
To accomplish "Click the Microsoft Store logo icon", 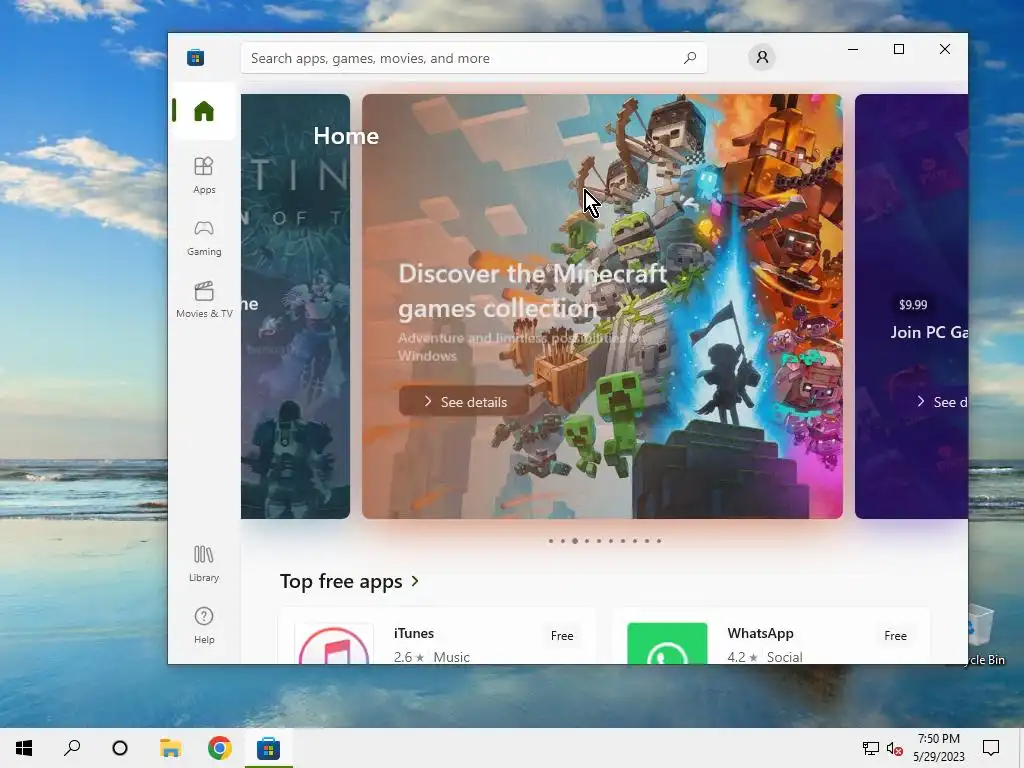I will [x=195, y=57].
